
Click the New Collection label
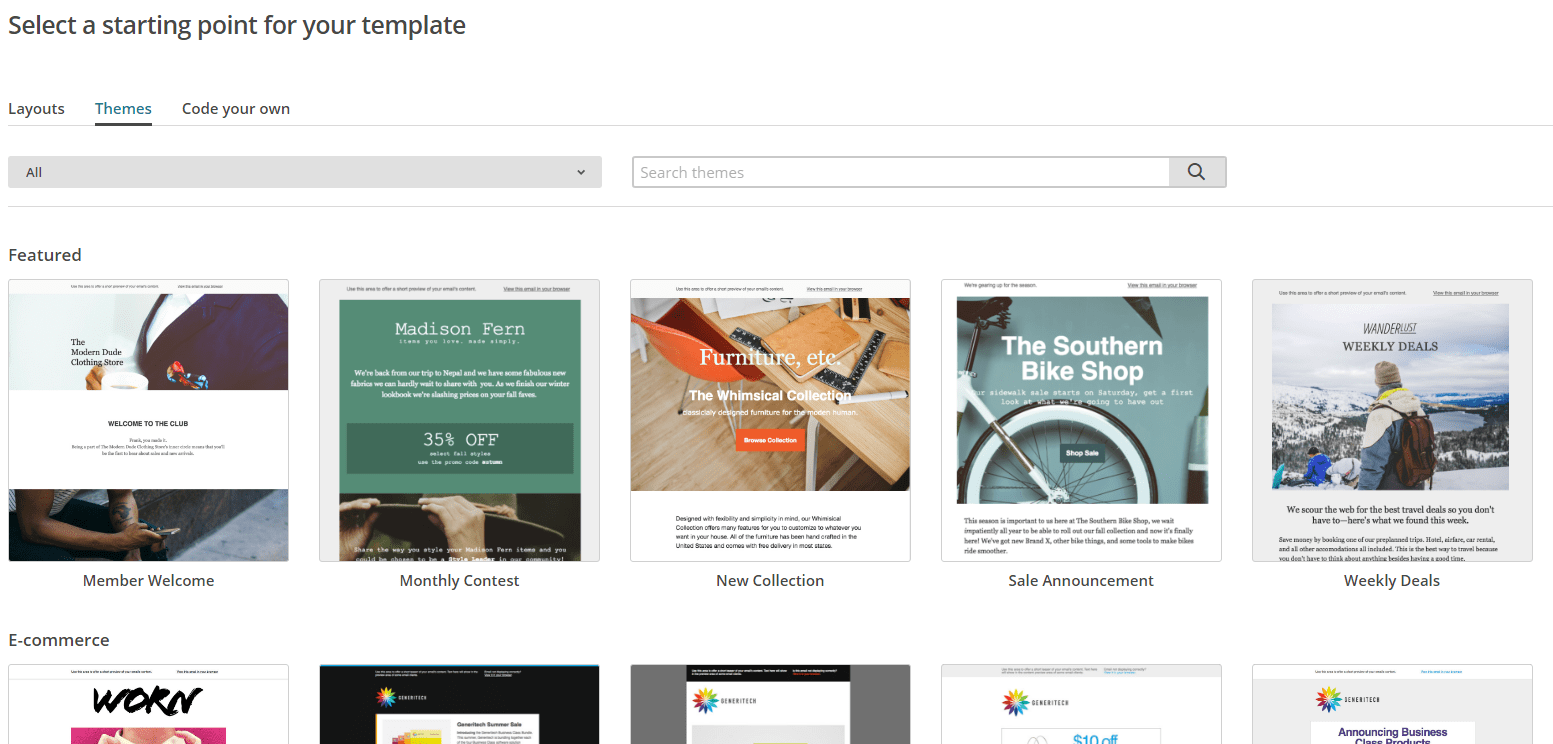click(x=770, y=580)
